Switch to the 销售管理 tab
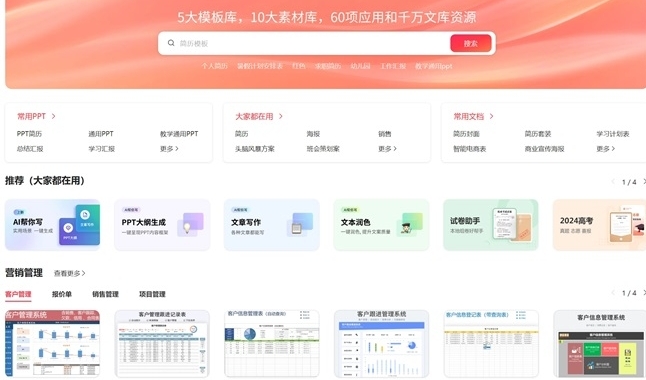 pos(105,294)
